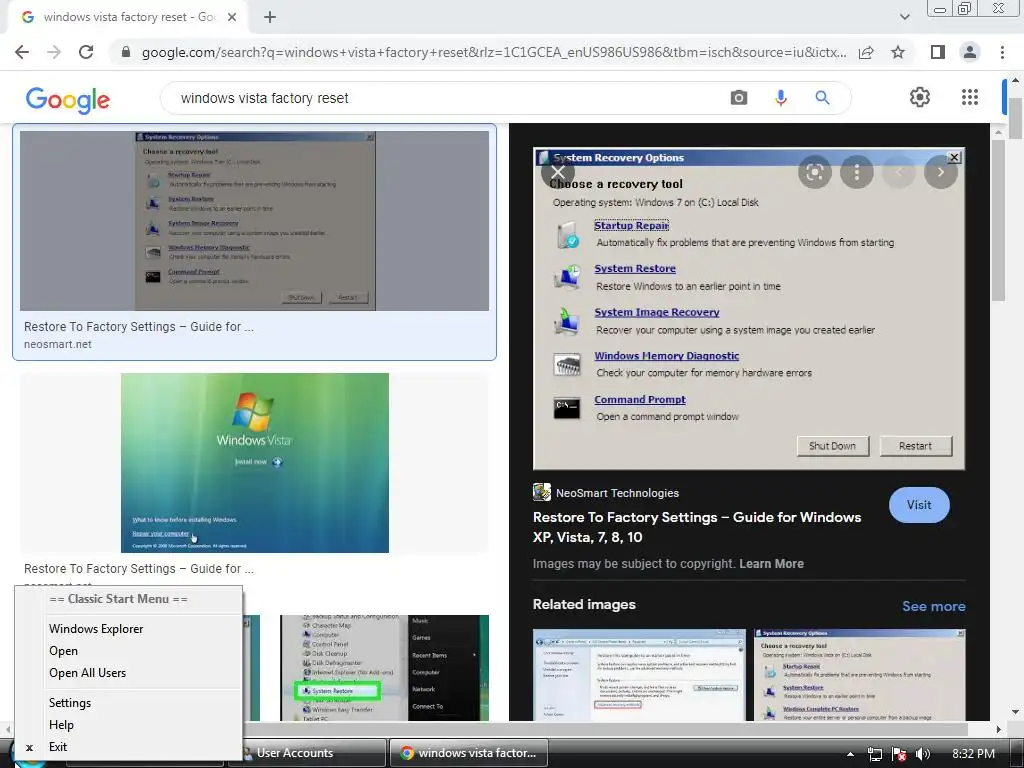Go to previous image with left chevron
1024x768 pixels.
[899, 172]
